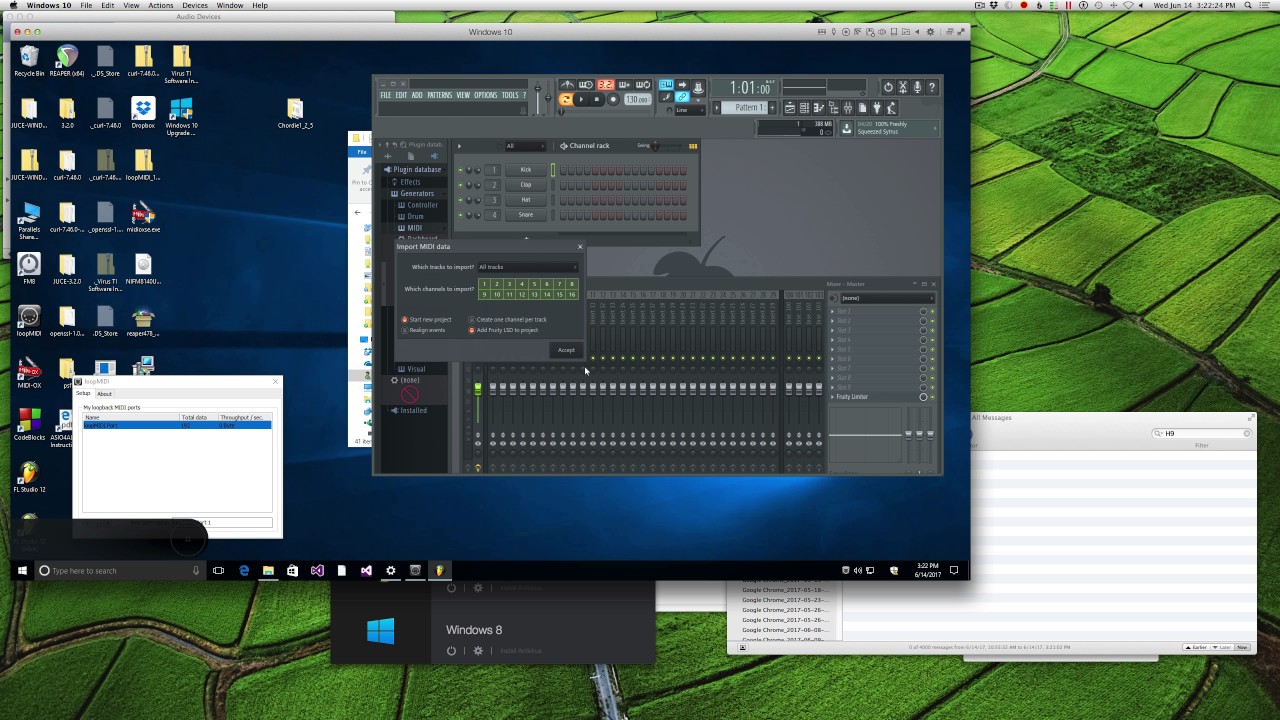Select the MIDI folder in plugin browser
1280x720 pixels.
414,228
